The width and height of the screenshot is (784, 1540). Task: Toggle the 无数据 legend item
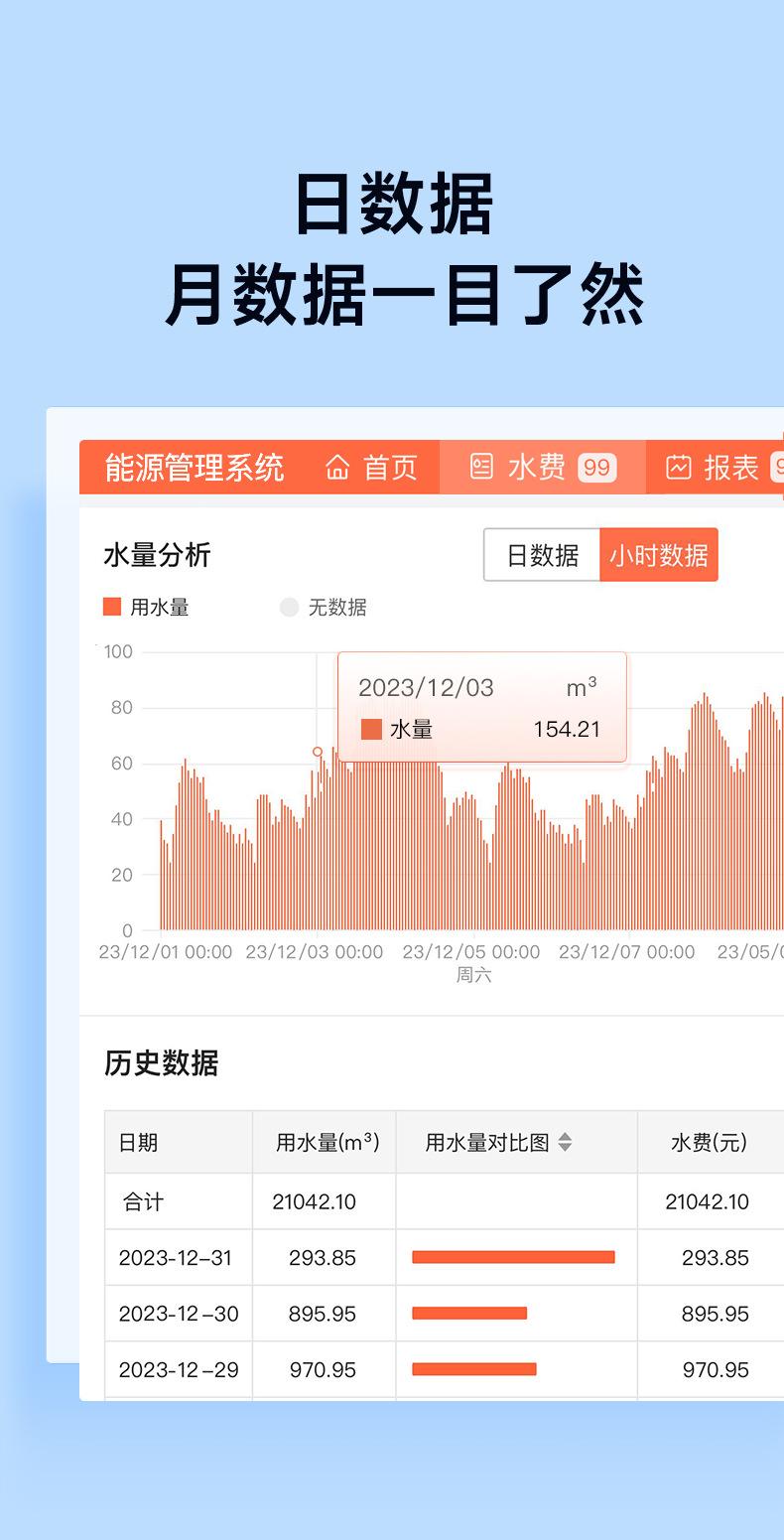coord(324,608)
